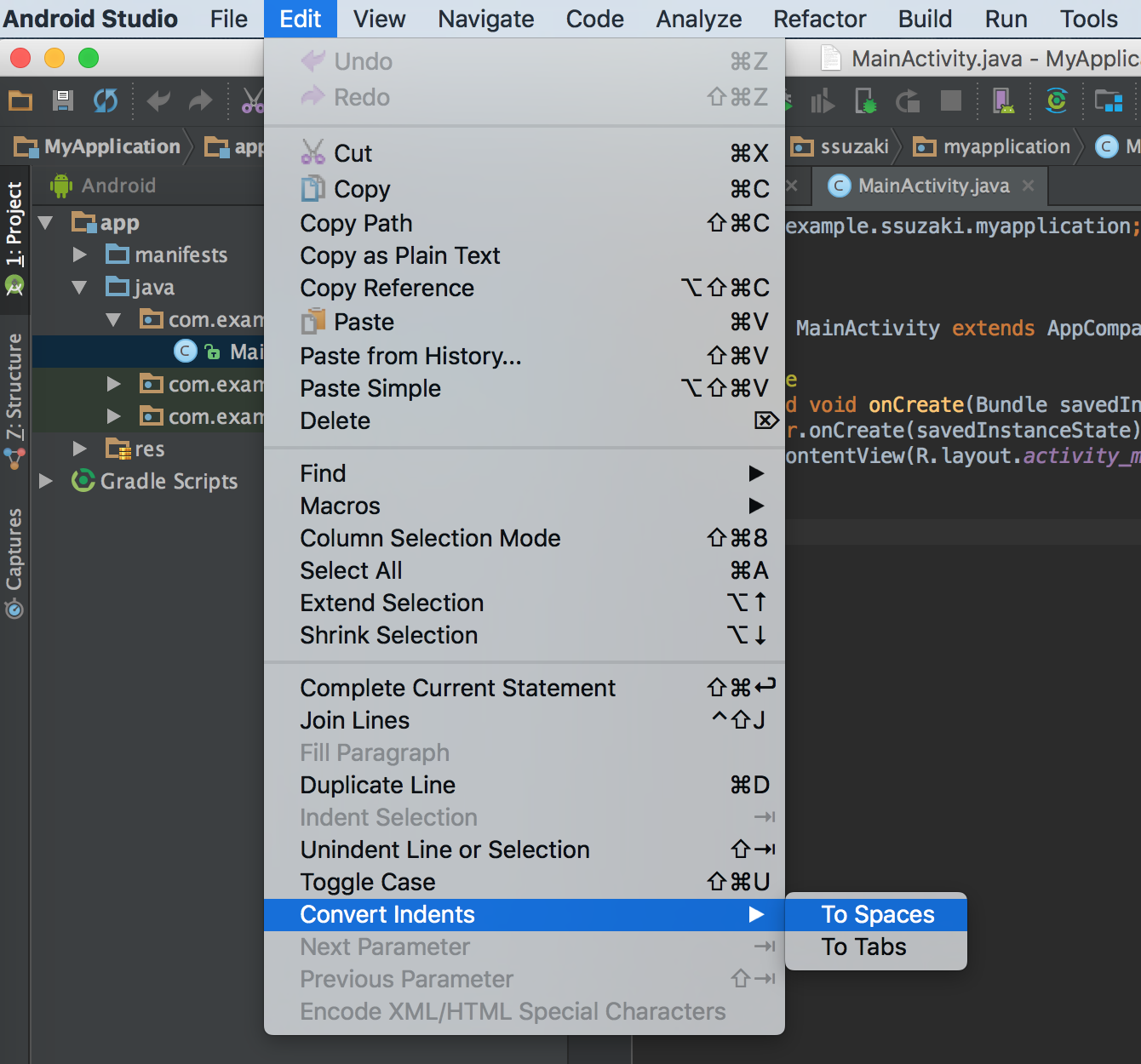Expand the manifests folder arrow

(80, 255)
